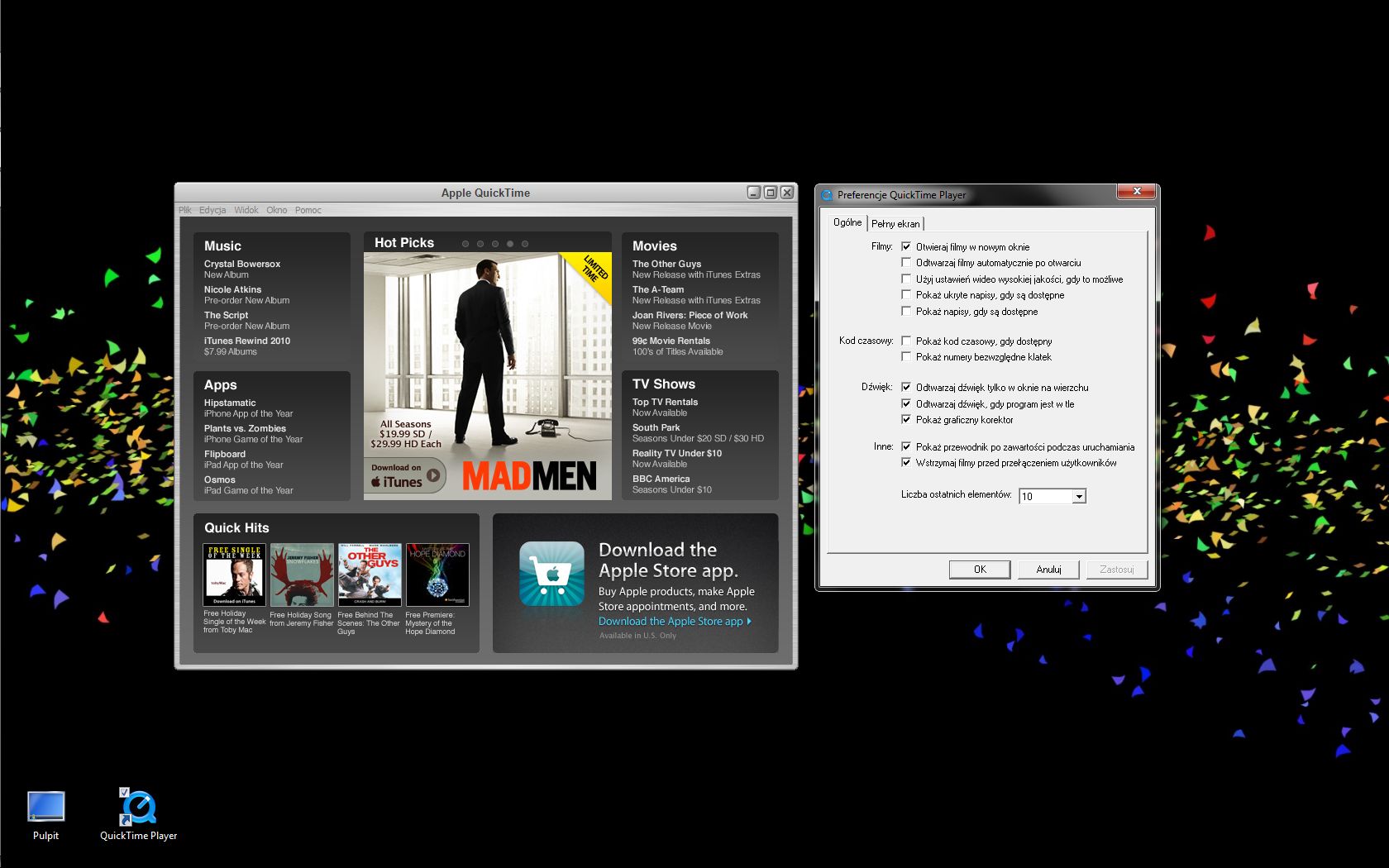Open 99¢ Movie Rentals link

(677, 346)
